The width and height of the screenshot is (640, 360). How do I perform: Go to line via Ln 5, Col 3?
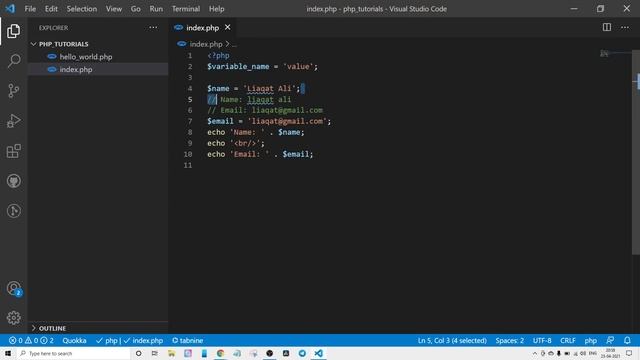(x=452, y=340)
